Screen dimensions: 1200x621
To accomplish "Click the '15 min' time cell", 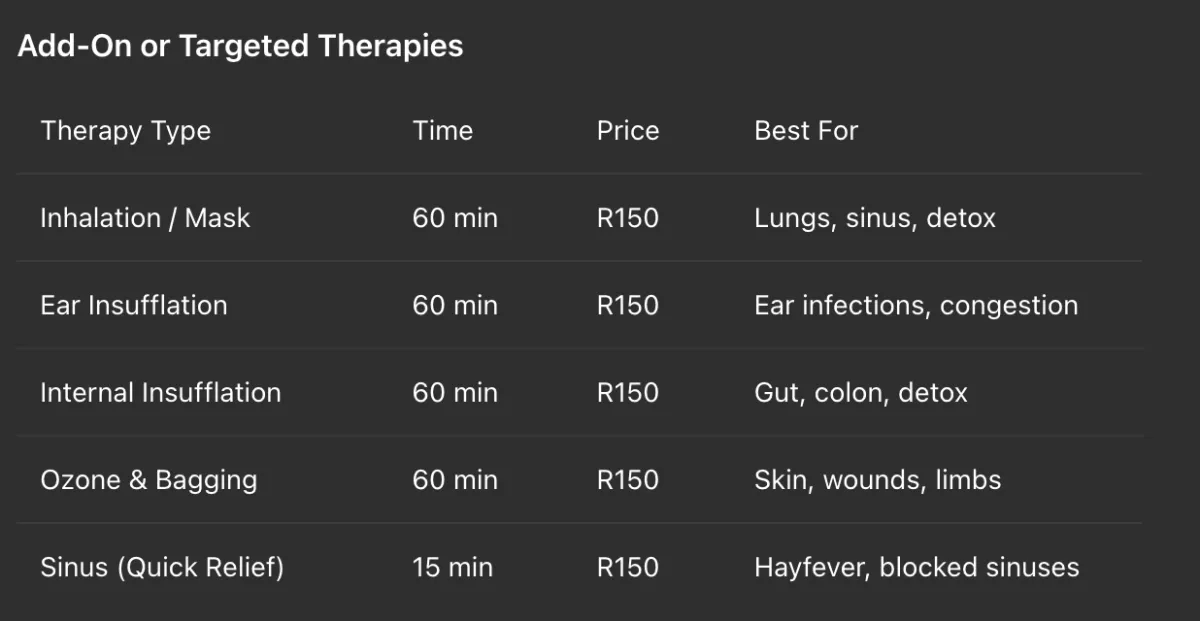I will click(453, 567).
